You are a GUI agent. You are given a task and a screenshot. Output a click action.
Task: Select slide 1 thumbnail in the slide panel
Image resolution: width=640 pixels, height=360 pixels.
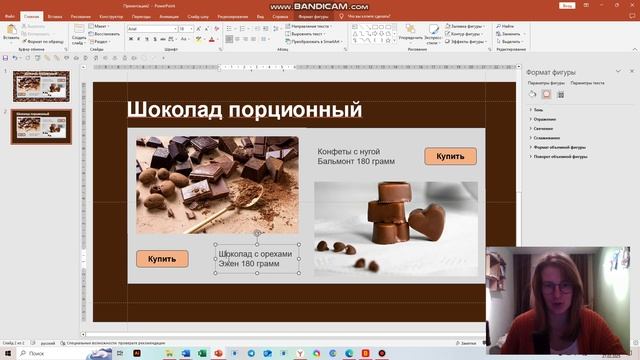click(41, 86)
